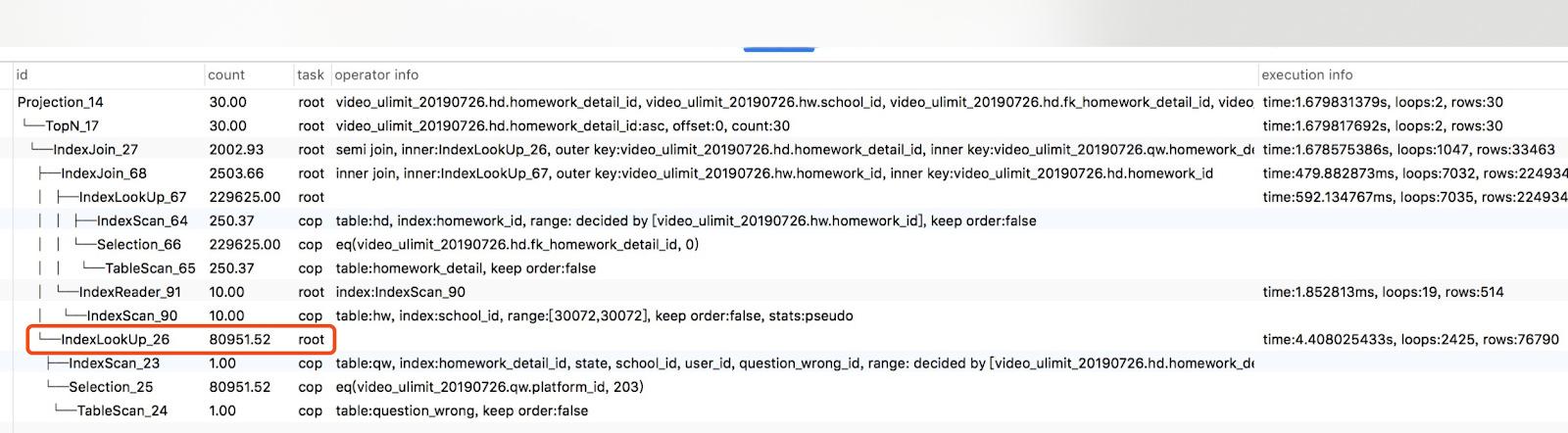The height and width of the screenshot is (433, 1568).
Task: Click the Selection_66 plan node
Action: (138, 245)
